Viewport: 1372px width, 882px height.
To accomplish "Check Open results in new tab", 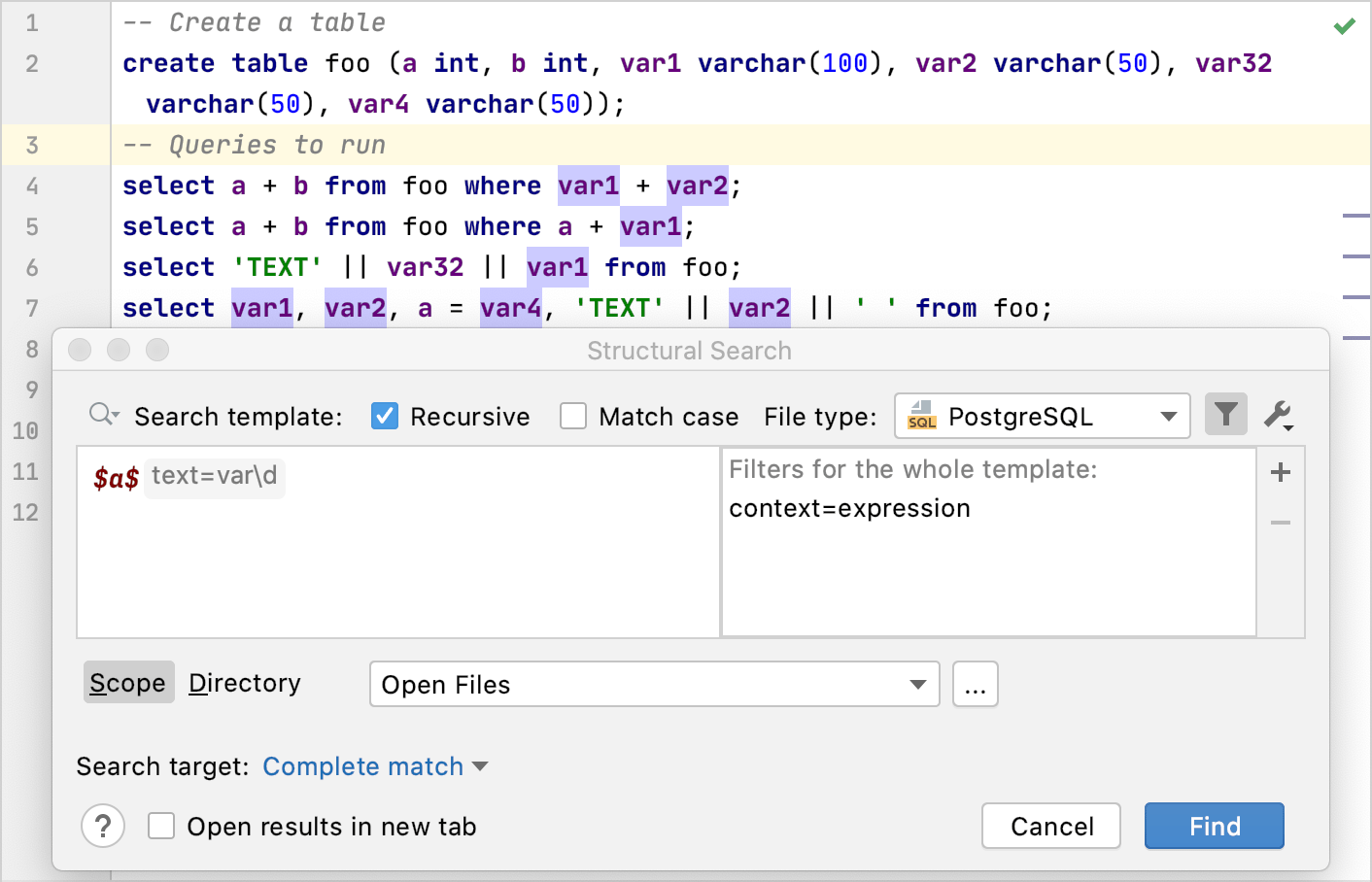I will 161,827.
